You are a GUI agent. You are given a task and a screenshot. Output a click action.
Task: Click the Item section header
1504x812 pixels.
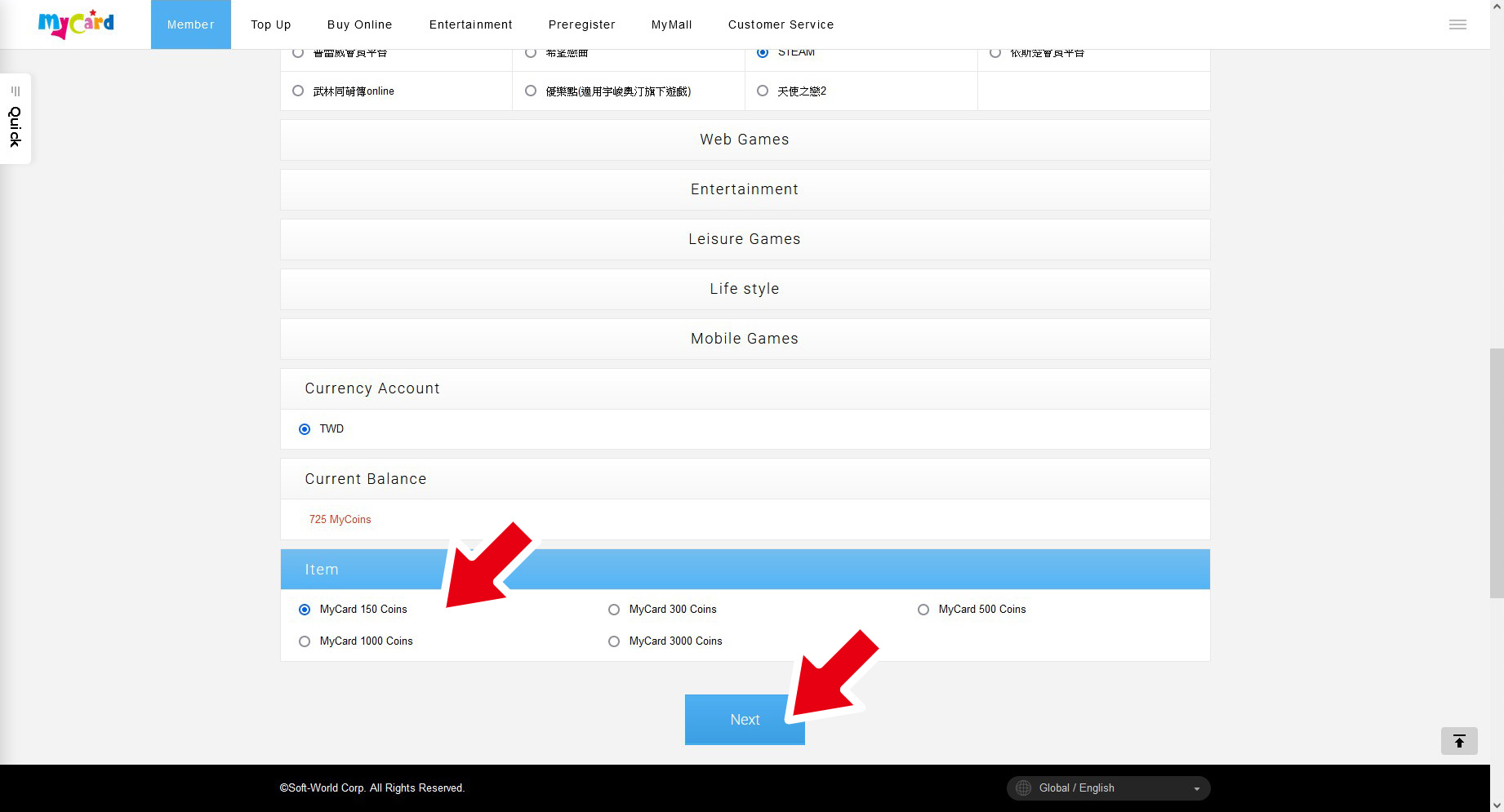coord(745,570)
